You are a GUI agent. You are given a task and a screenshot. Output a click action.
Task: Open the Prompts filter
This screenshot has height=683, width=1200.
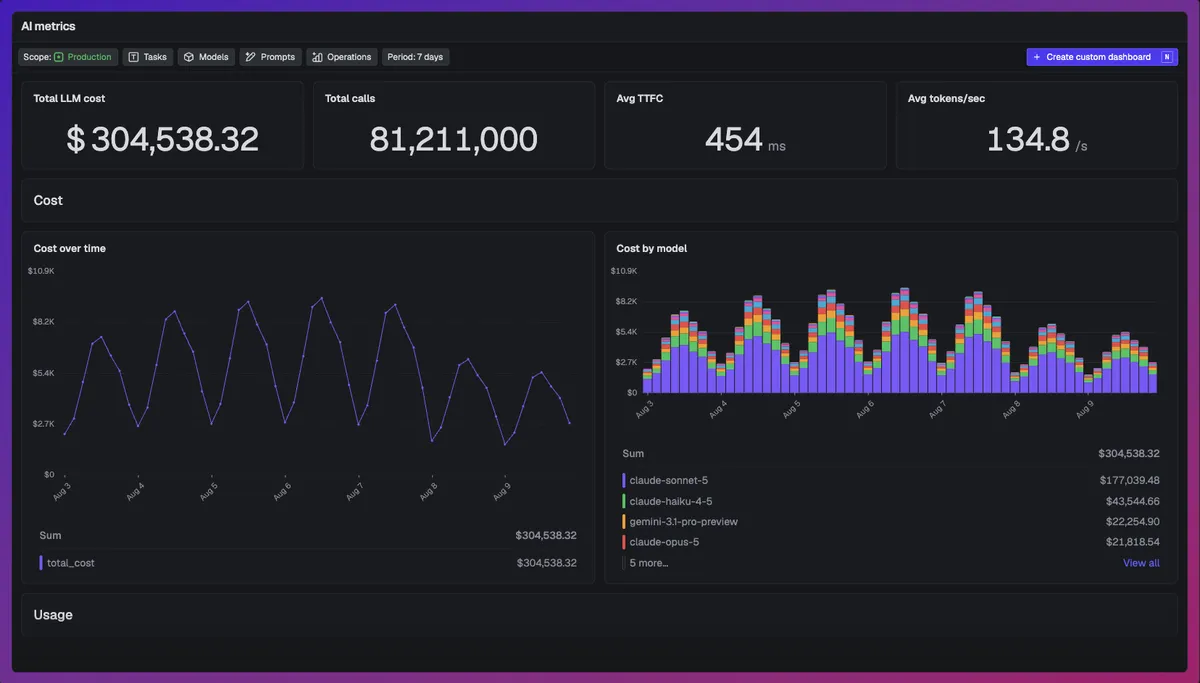270,57
